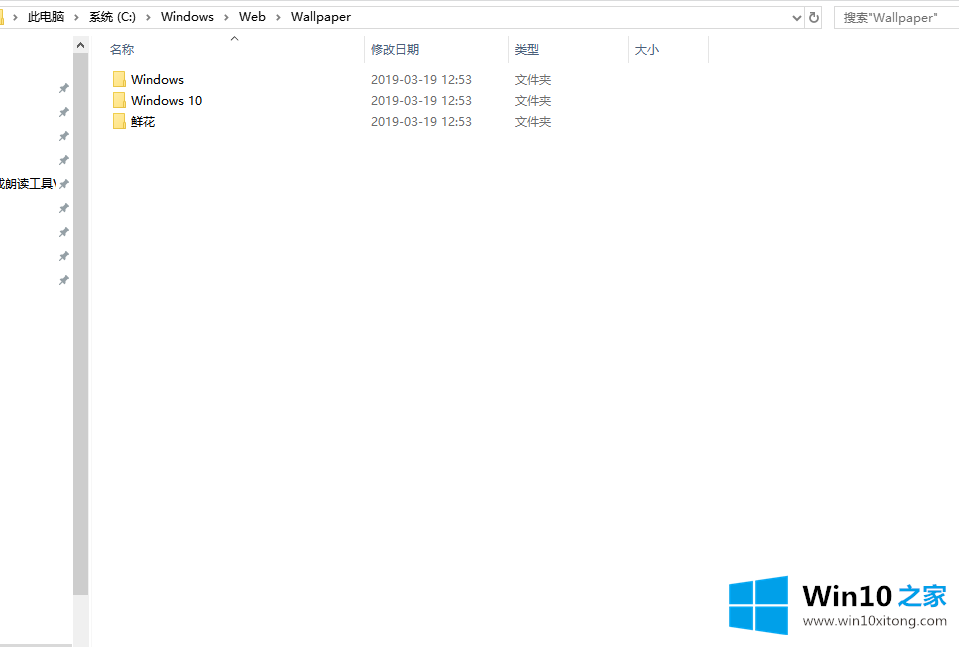Click the refresh button beside address bar
Screen dimensions: 959x647
813,18
